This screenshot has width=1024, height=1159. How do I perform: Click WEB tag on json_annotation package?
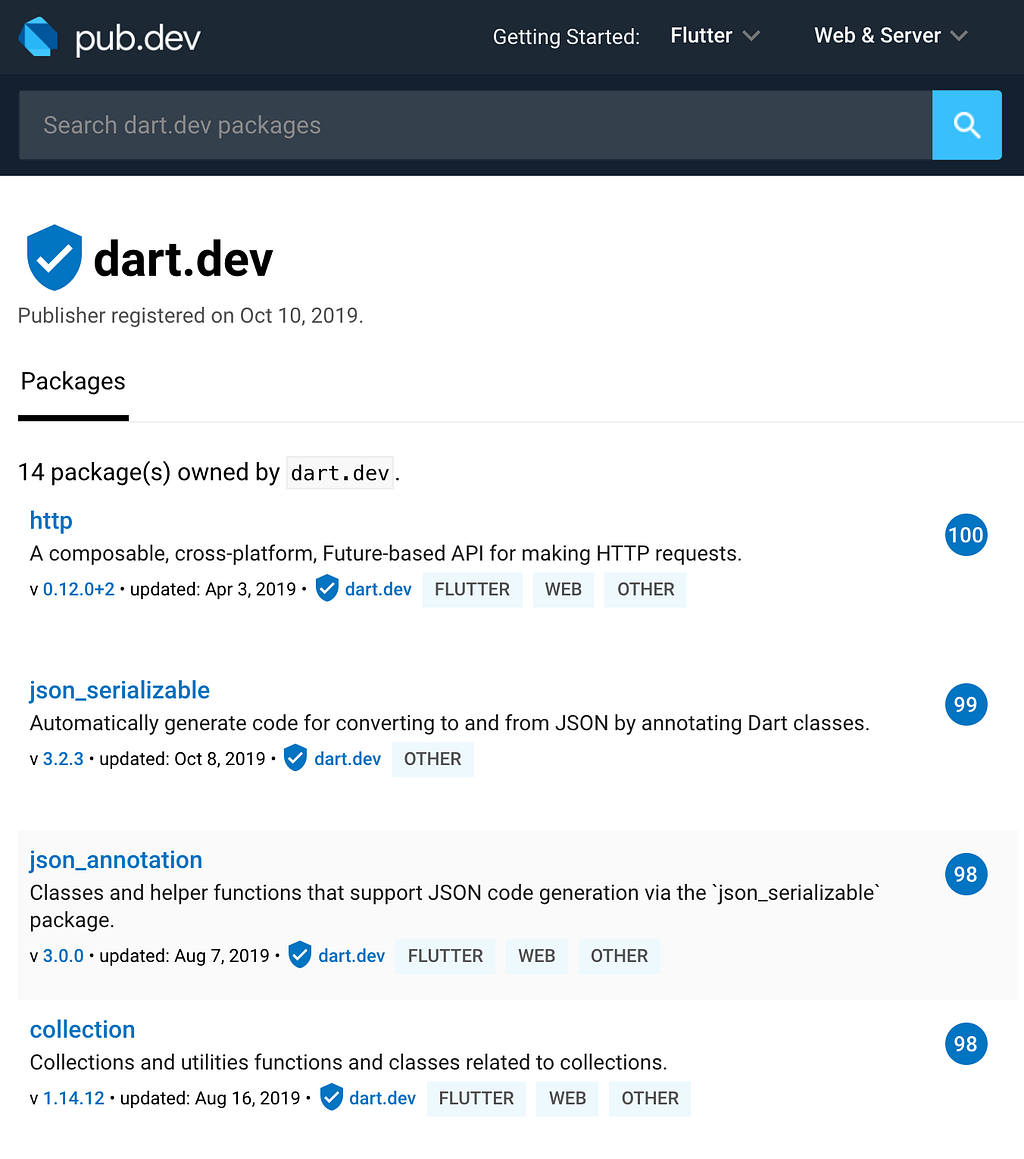pos(537,956)
